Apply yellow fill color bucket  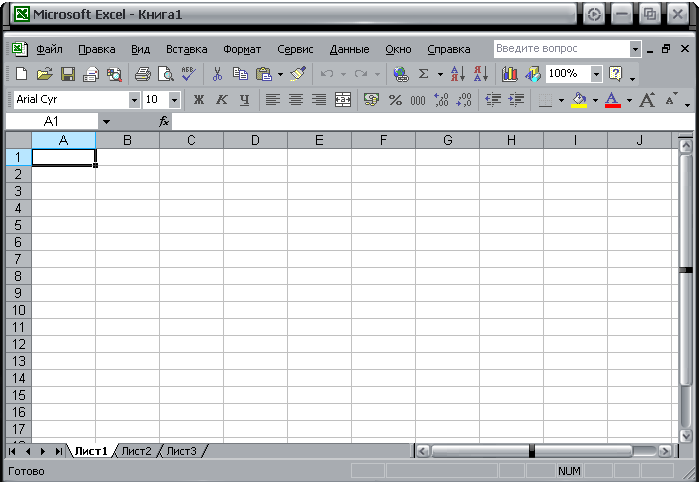point(579,100)
